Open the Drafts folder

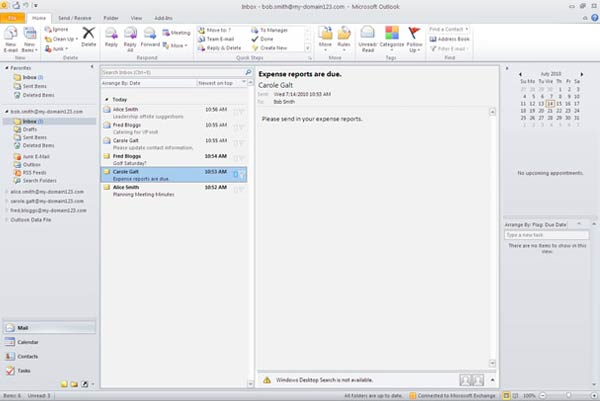click(x=30, y=129)
